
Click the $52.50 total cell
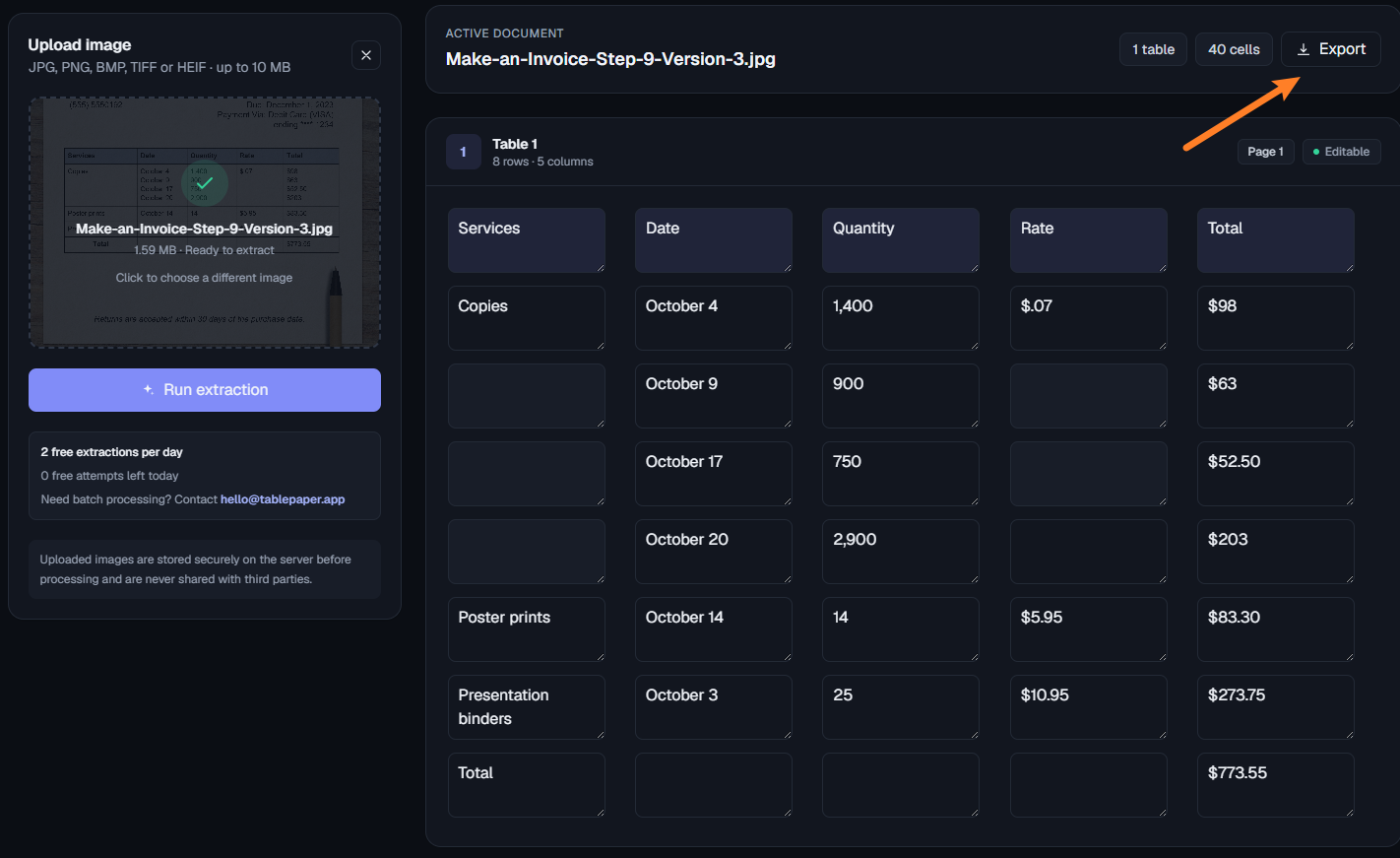click(x=1276, y=474)
